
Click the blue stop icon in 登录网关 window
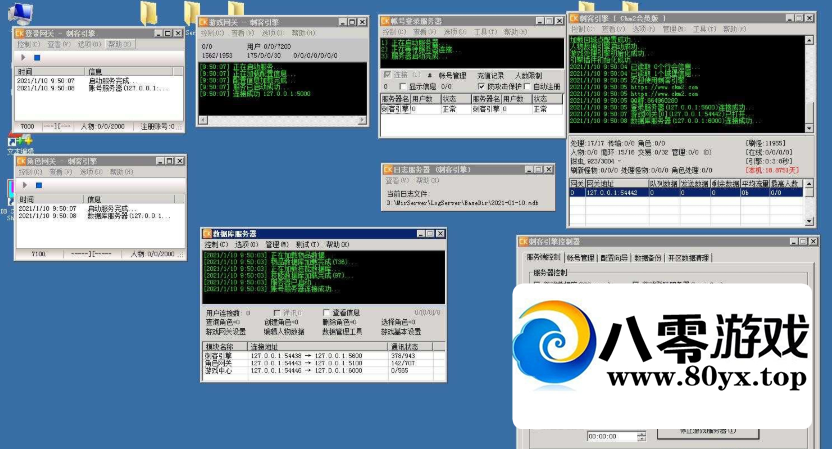37,57
